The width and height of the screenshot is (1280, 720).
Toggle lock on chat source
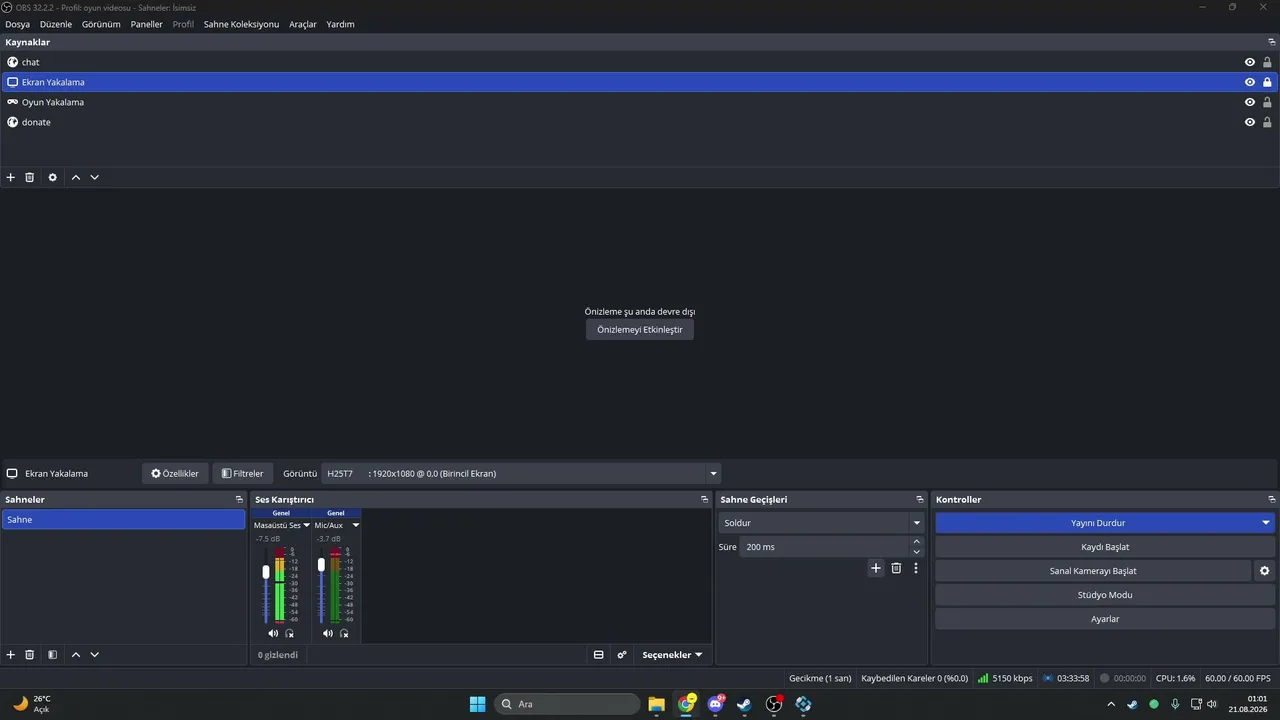tap(1267, 62)
